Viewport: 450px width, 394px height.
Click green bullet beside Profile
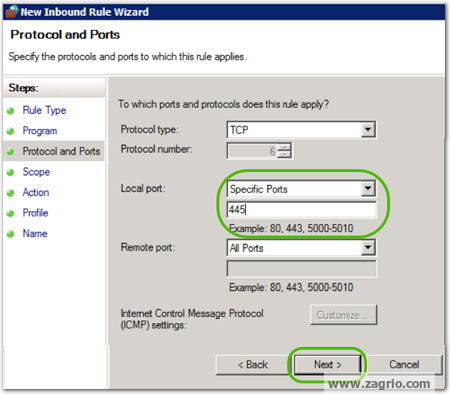(x=11, y=213)
